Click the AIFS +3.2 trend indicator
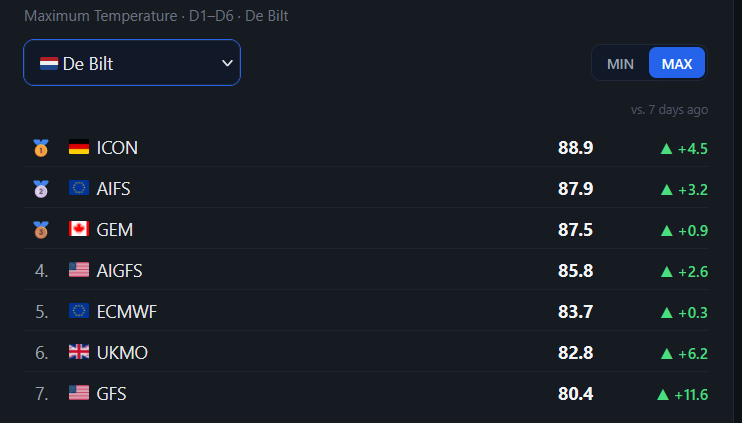Image resolution: width=742 pixels, height=423 pixels. (684, 190)
